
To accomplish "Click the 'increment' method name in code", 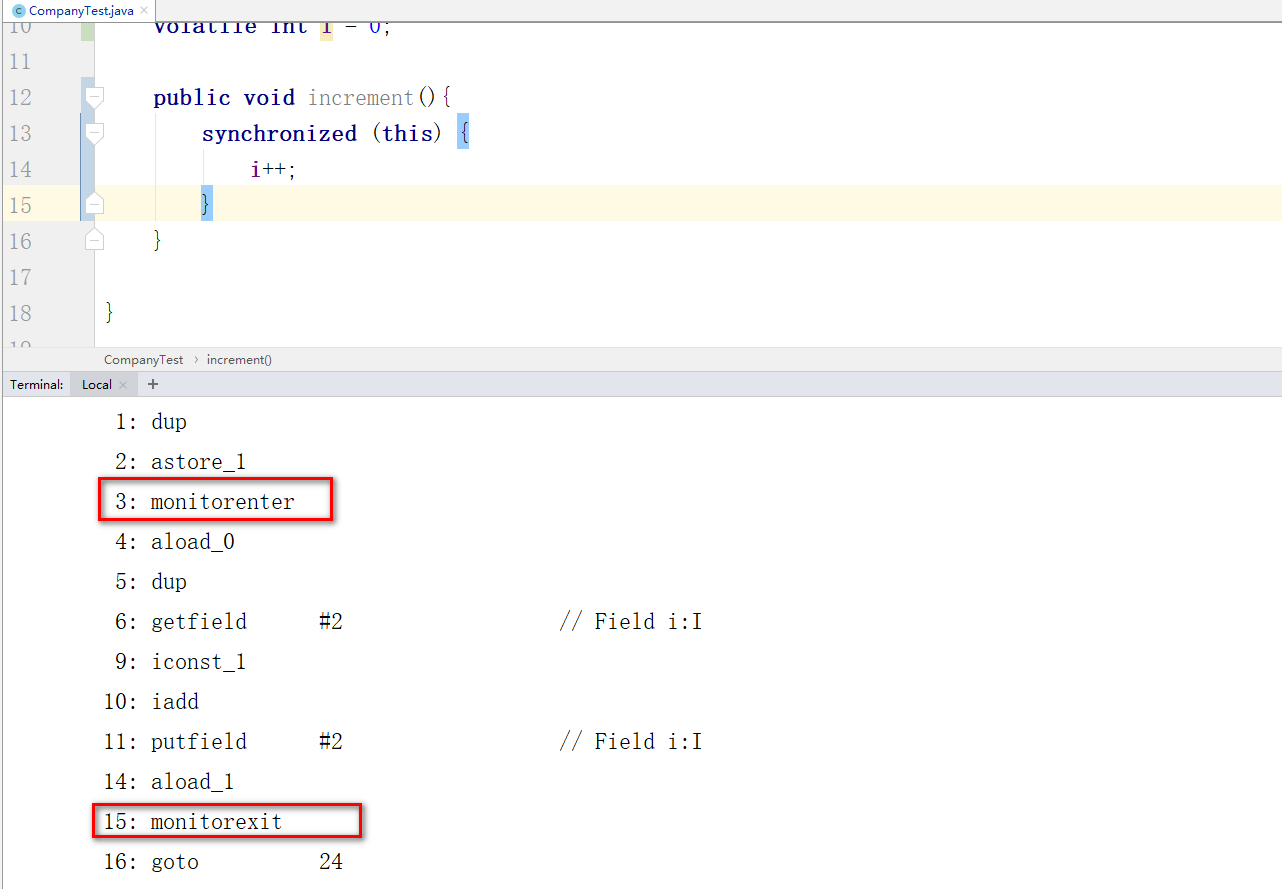I will (x=361, y=97).
